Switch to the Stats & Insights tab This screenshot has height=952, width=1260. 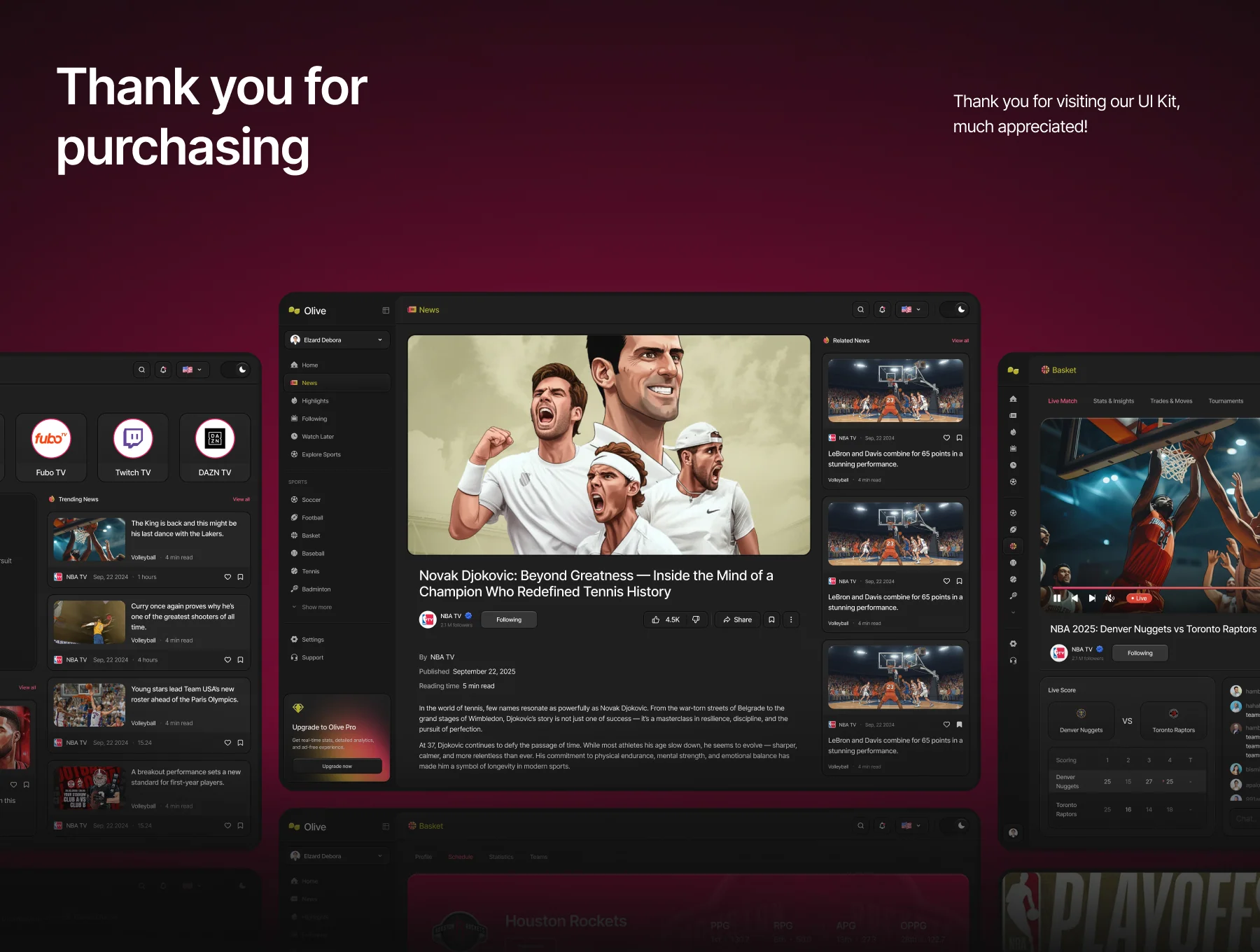tap(1114, 401)
